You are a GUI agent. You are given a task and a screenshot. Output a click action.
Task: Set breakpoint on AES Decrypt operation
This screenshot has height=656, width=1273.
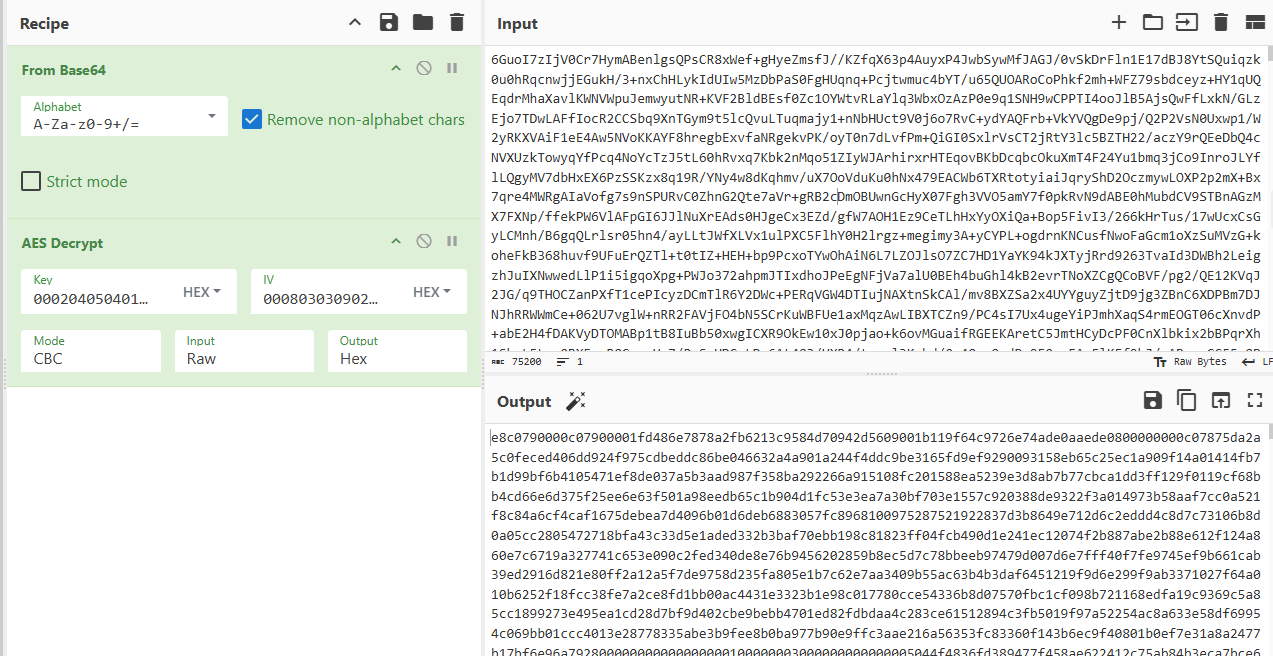452,241
